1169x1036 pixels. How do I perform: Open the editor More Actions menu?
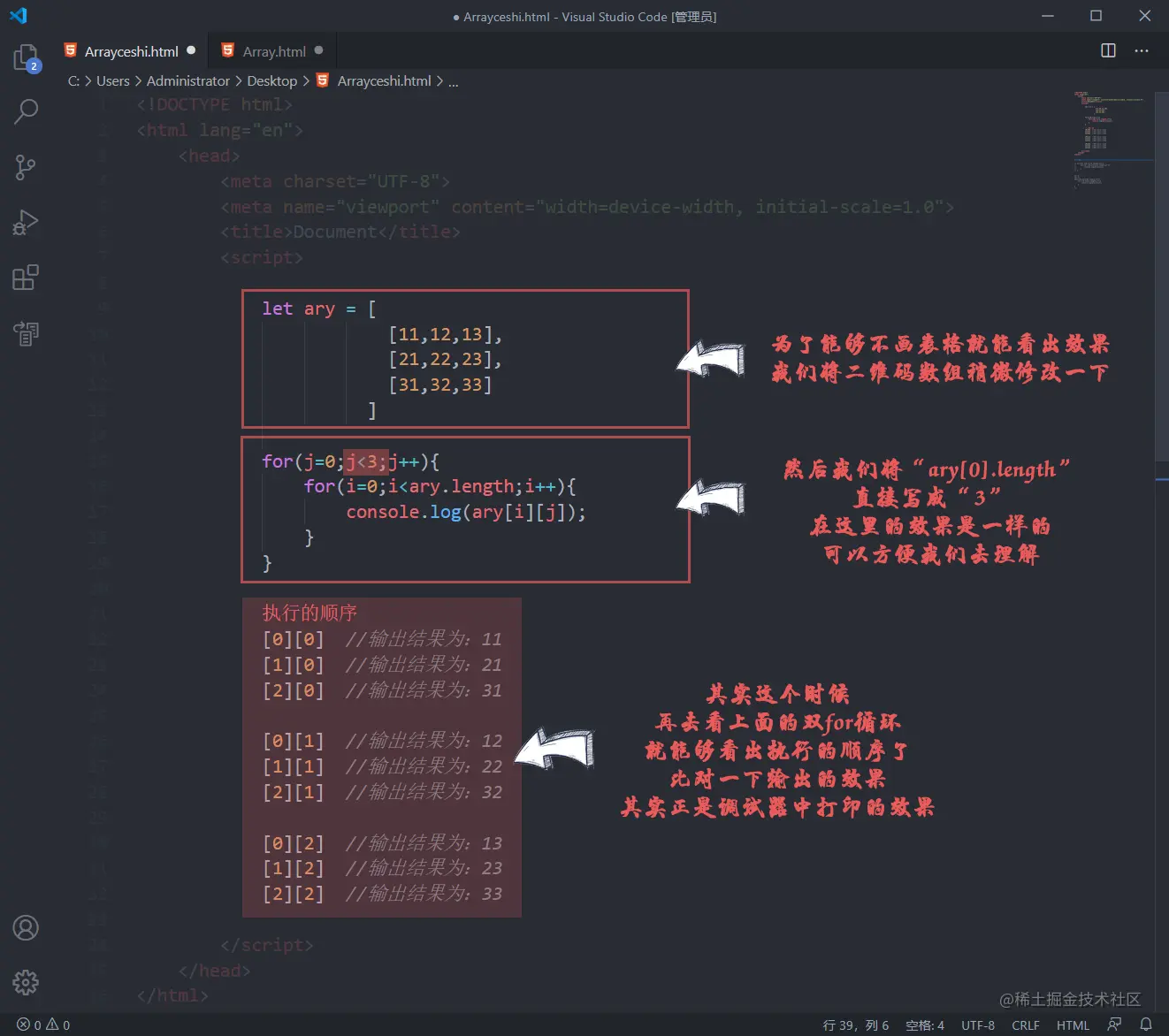pyautogui.click(x=1142, y=50)
